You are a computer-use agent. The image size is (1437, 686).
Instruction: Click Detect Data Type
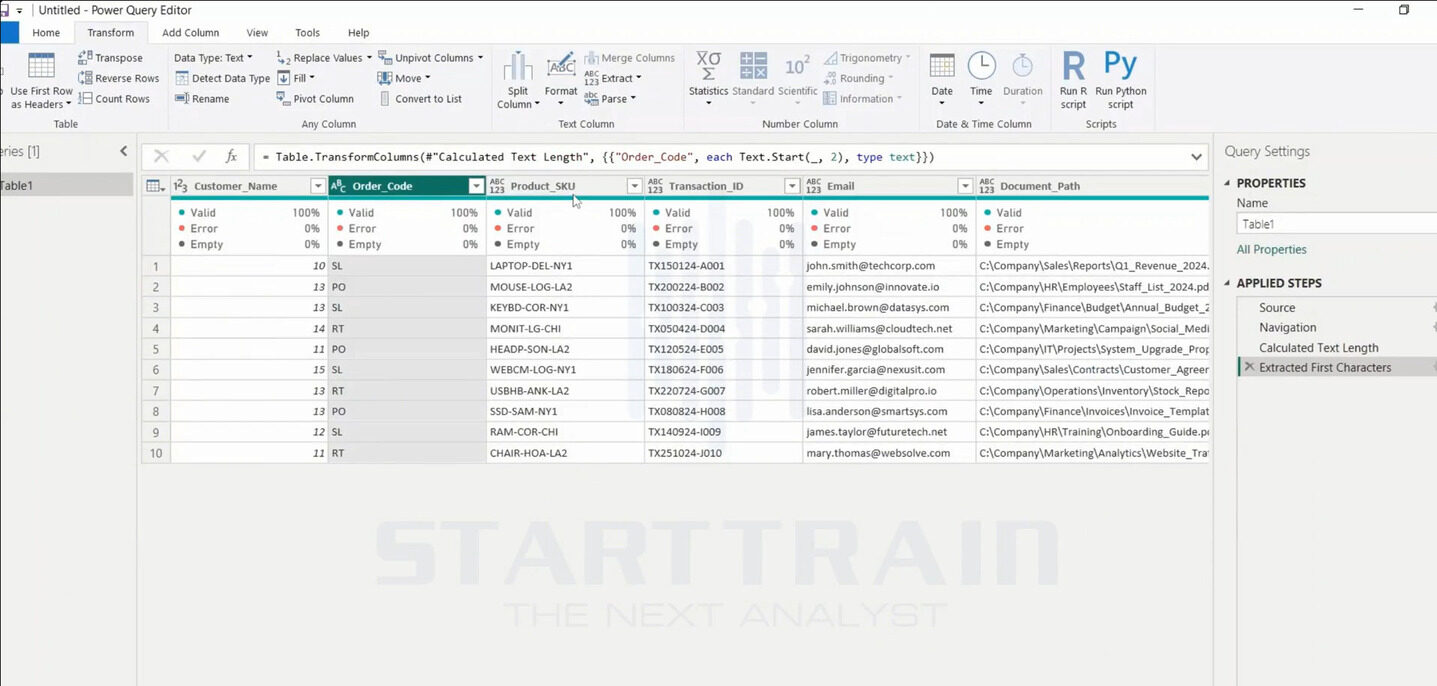tap(222, 78)
